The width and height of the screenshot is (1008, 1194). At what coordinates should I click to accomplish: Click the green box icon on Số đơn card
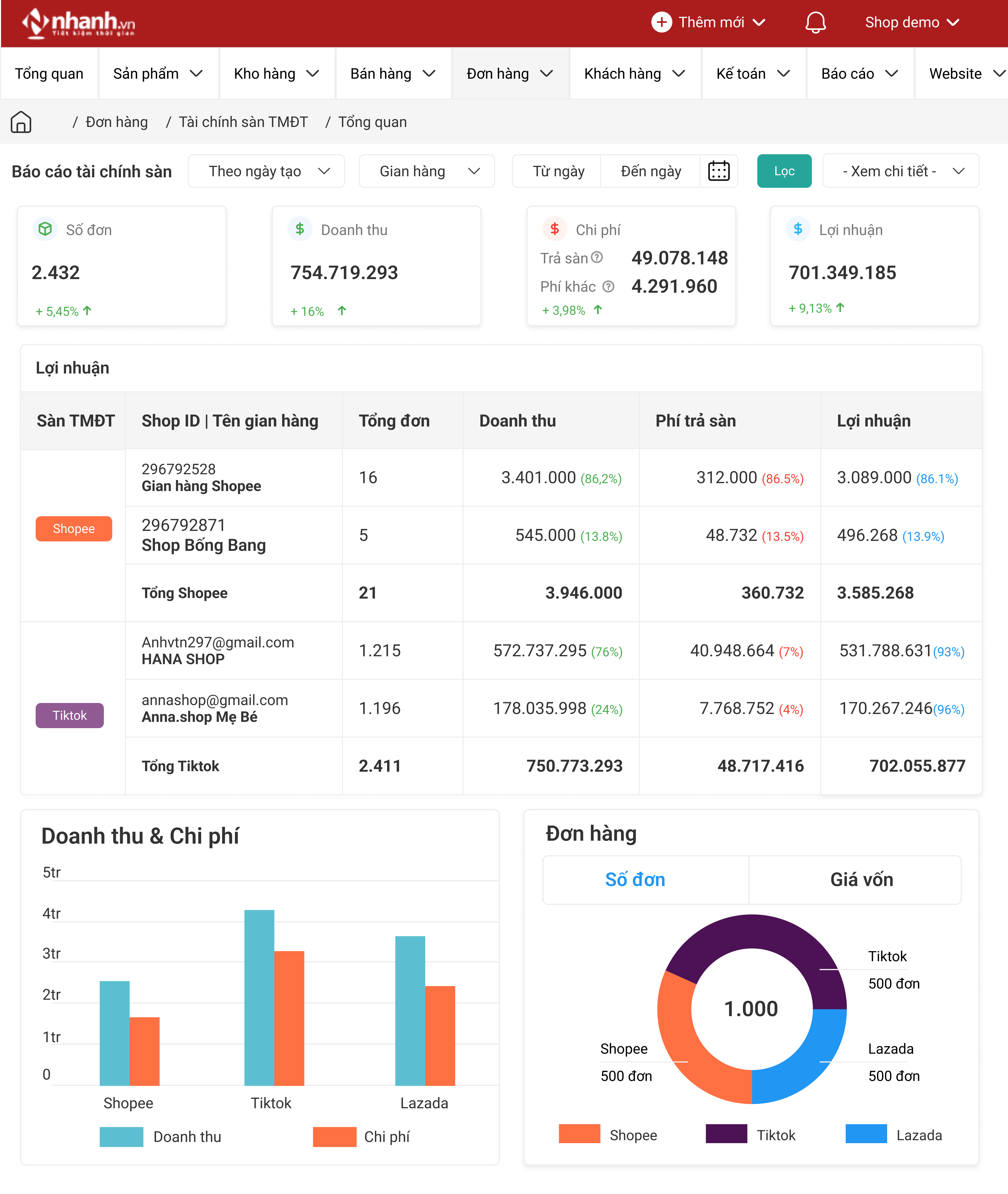click(45, 229)
